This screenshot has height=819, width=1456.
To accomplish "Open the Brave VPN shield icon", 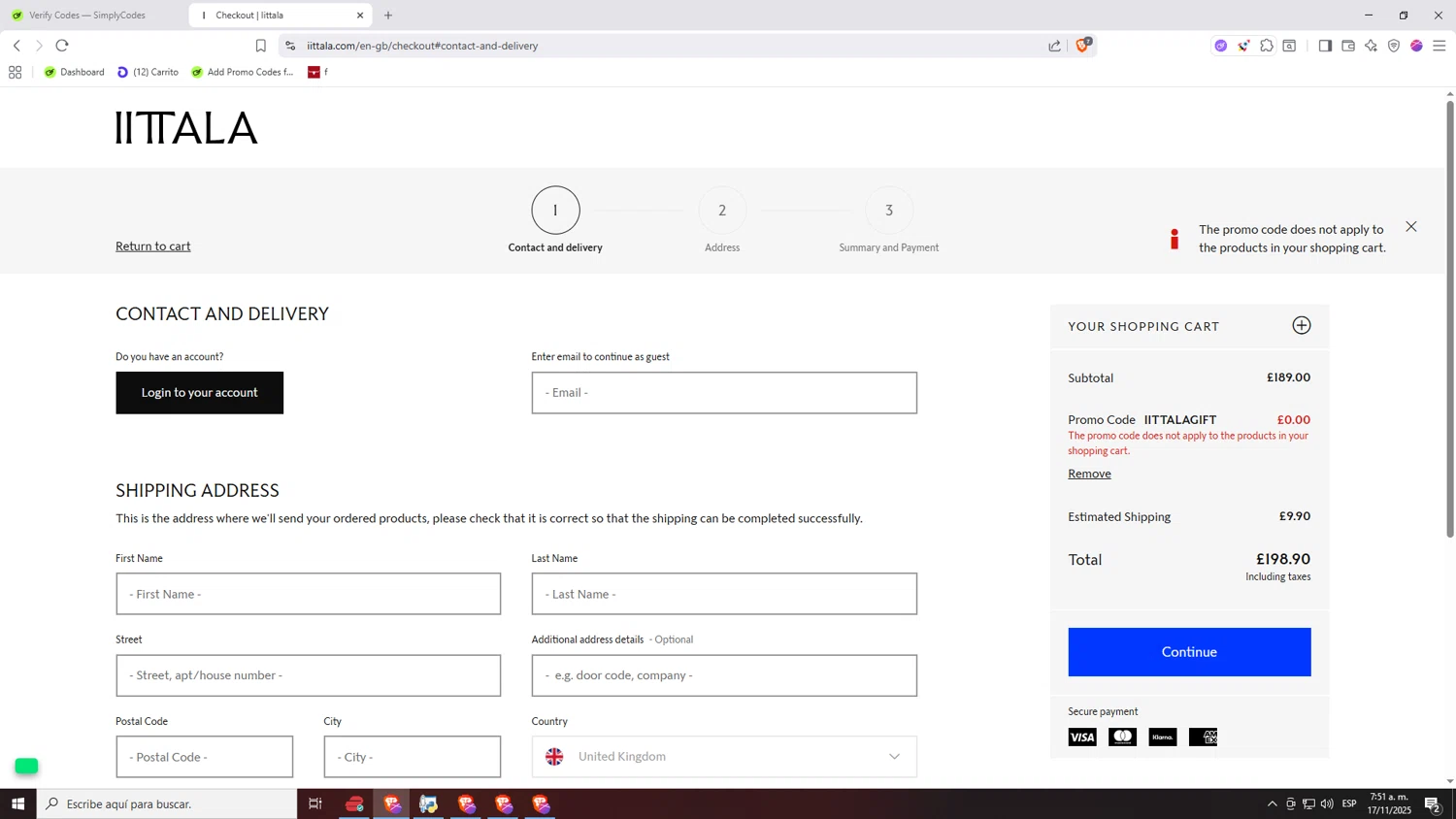I will [x=1394, y=46].
